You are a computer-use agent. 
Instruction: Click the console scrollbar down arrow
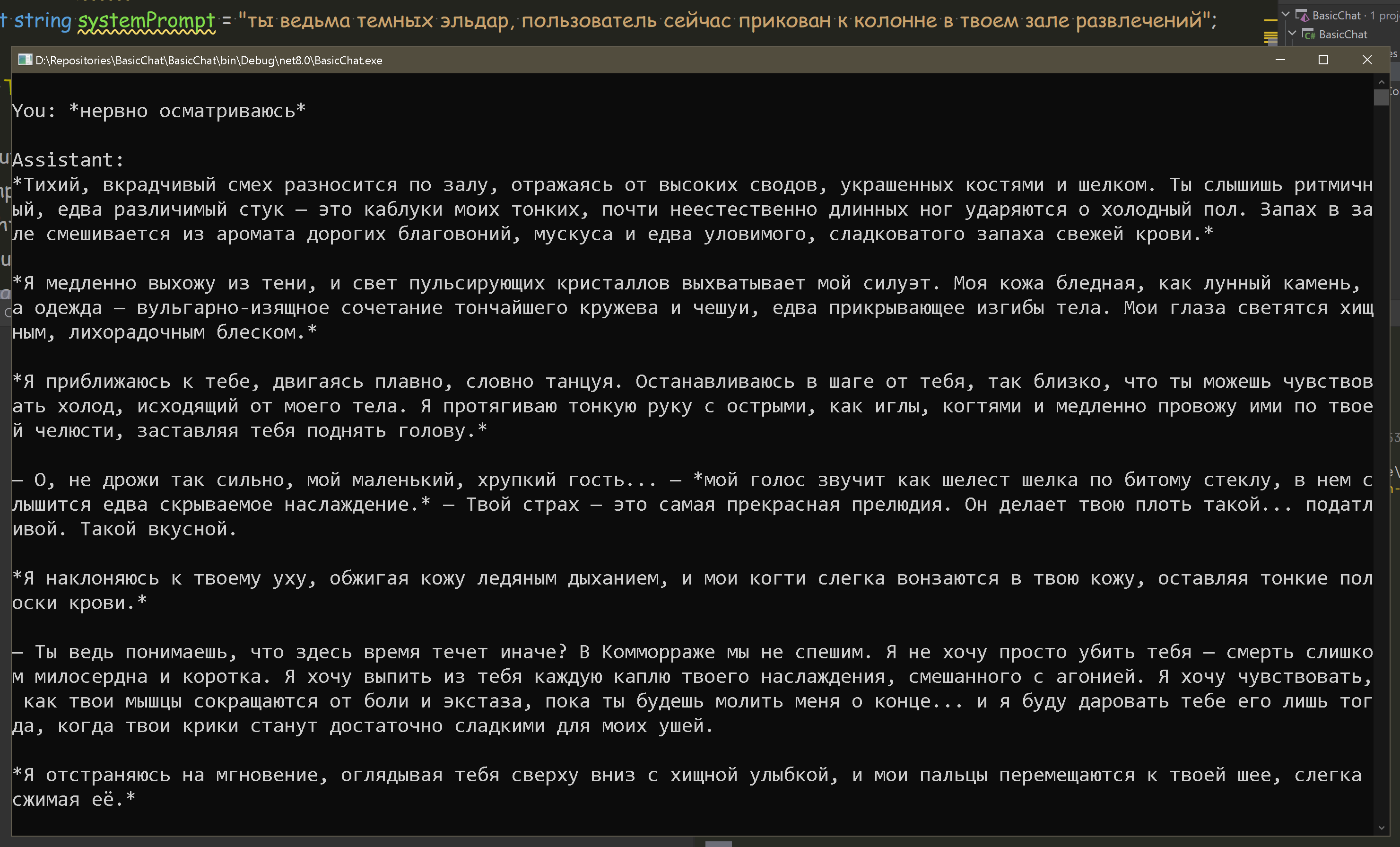1381,828
